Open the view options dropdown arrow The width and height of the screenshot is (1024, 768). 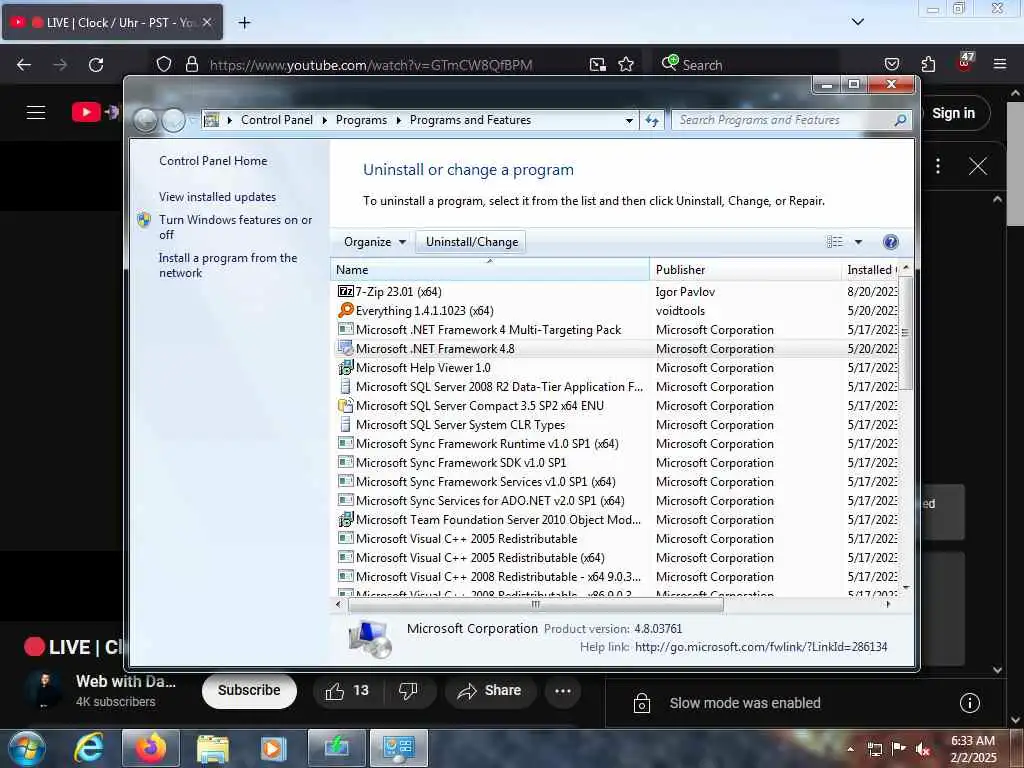tap(858, 242)
